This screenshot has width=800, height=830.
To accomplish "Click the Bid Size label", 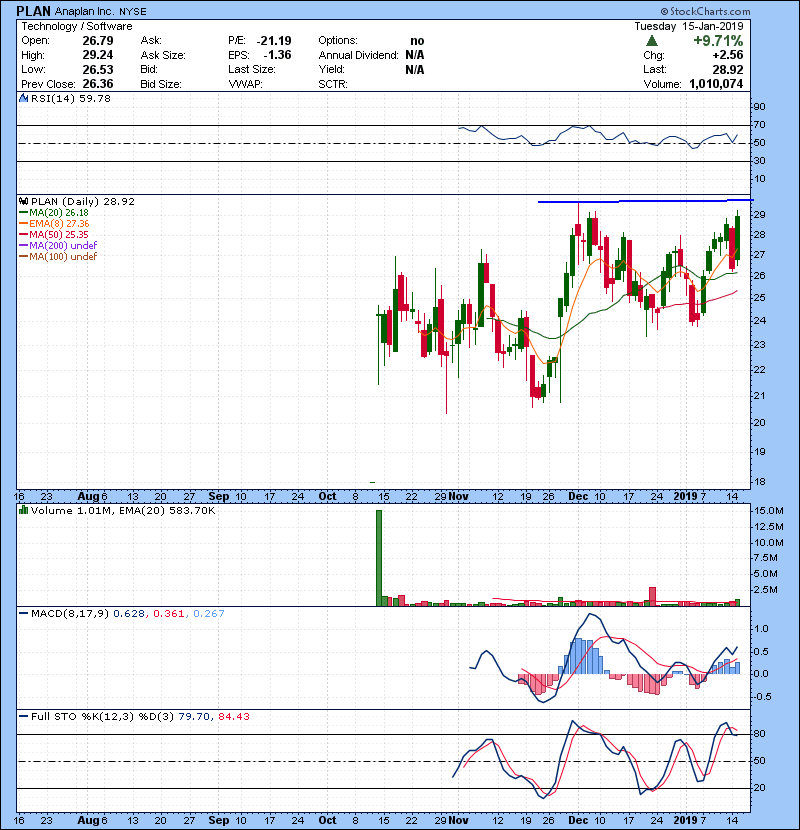I will [x=161, y=84].
